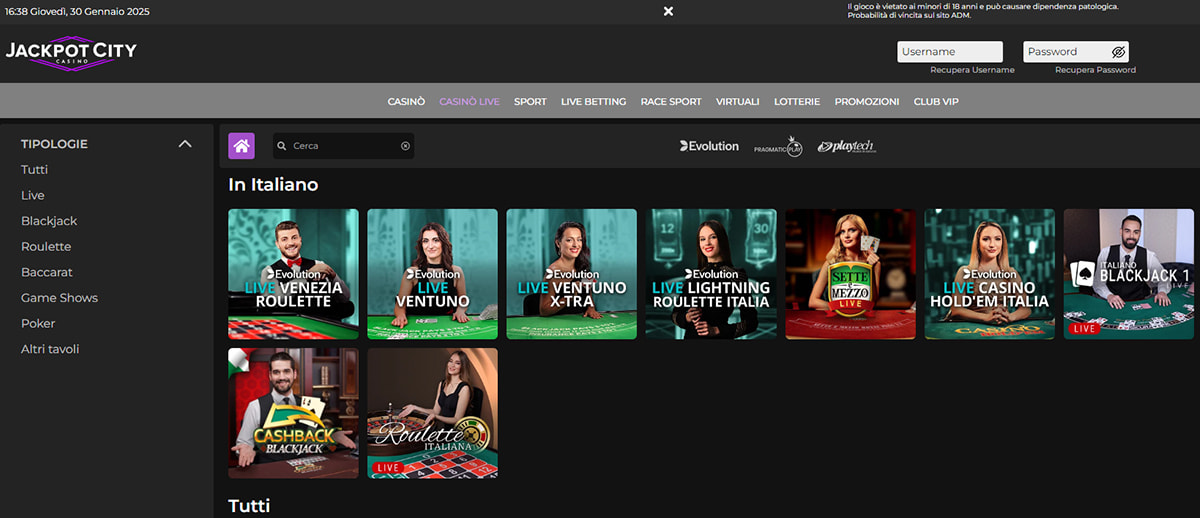Toggle password visibility eye icon
The image size is (1200, 518).
pos(1119,52)
